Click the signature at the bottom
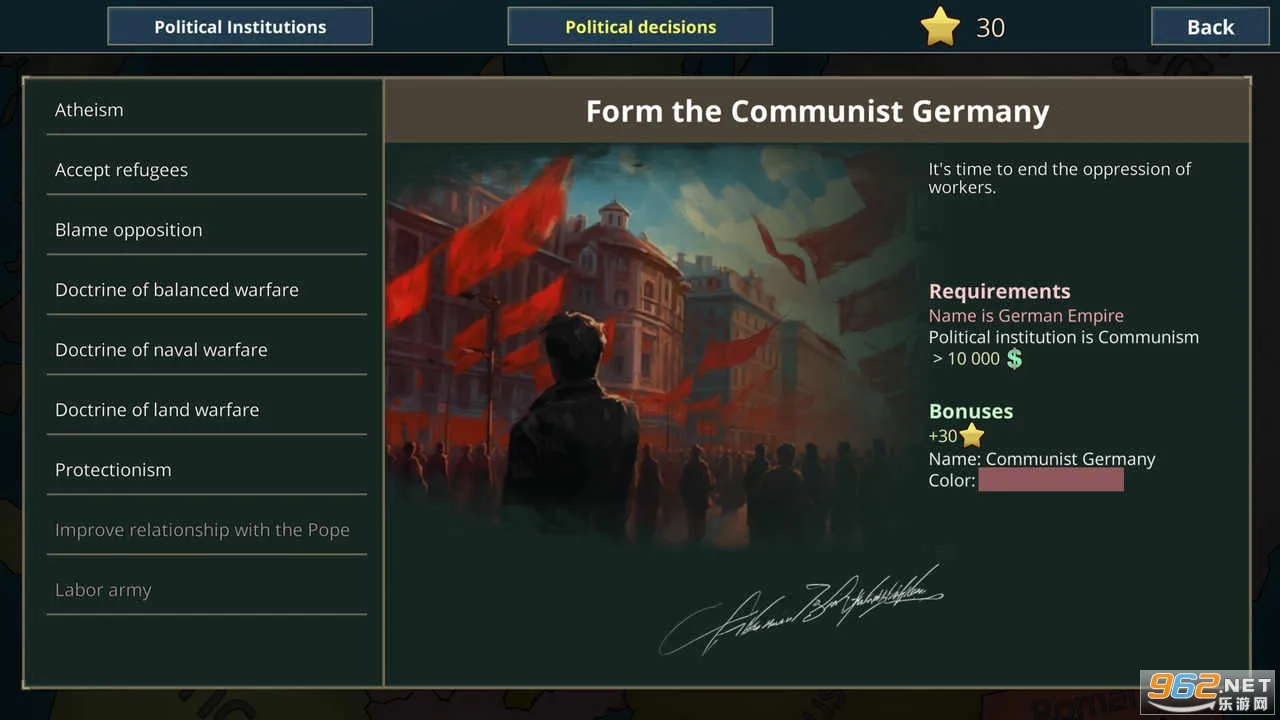The height and width of the screenshot is (720, 1280). click(x=800, y=610)
